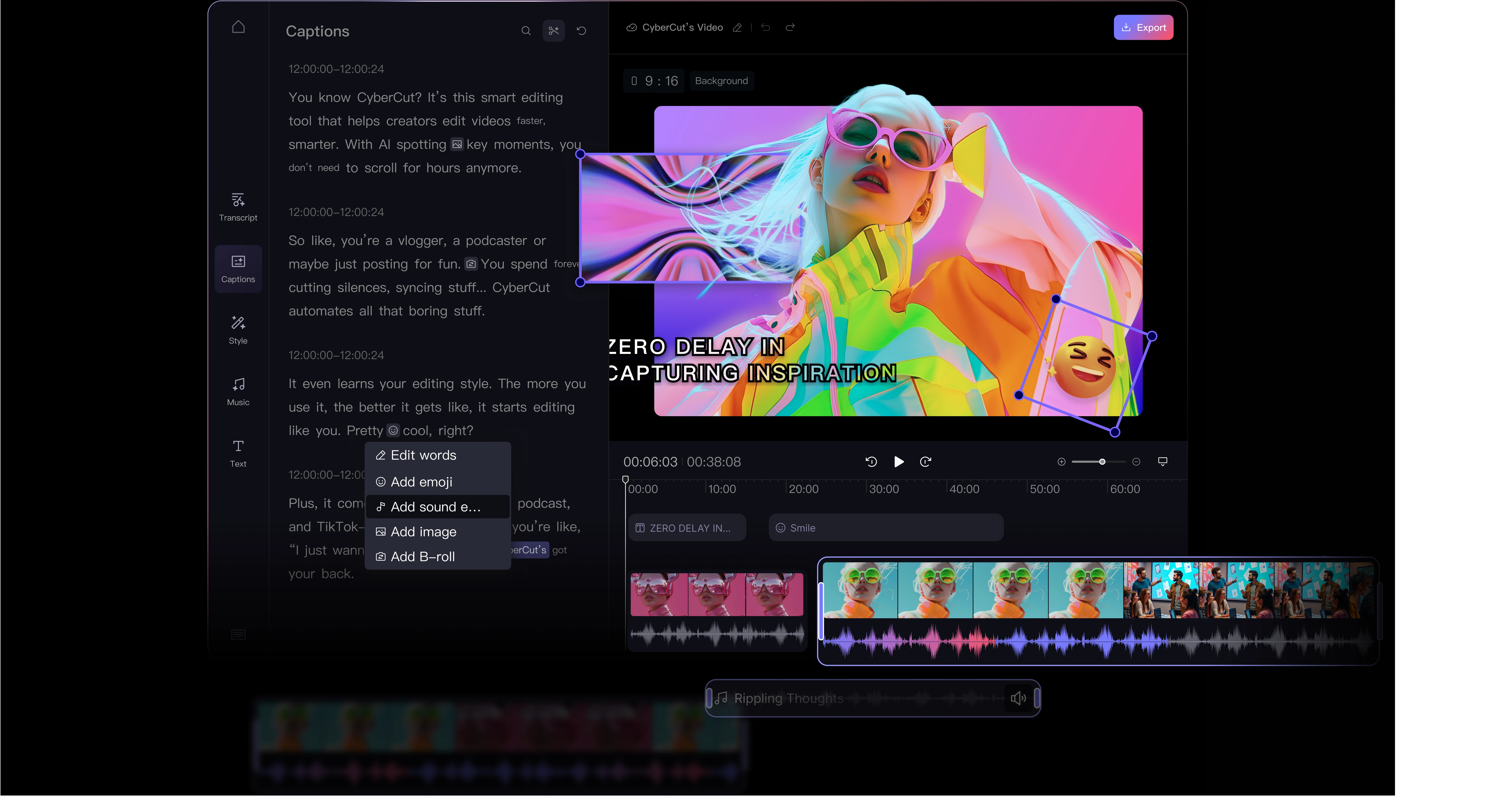Open the Transcript panel
This screenshot has height=800, width=1512.
click(x=238, y=207)
